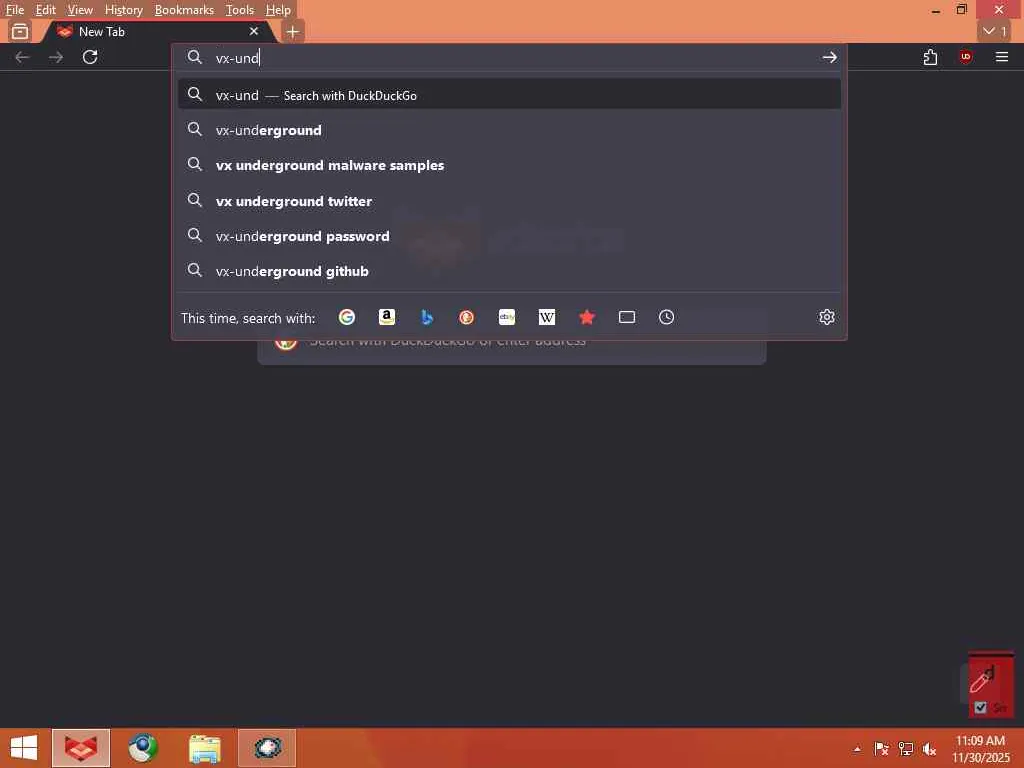Click the network tray icon
The image size is (1024, 768).
coord(906,749)
